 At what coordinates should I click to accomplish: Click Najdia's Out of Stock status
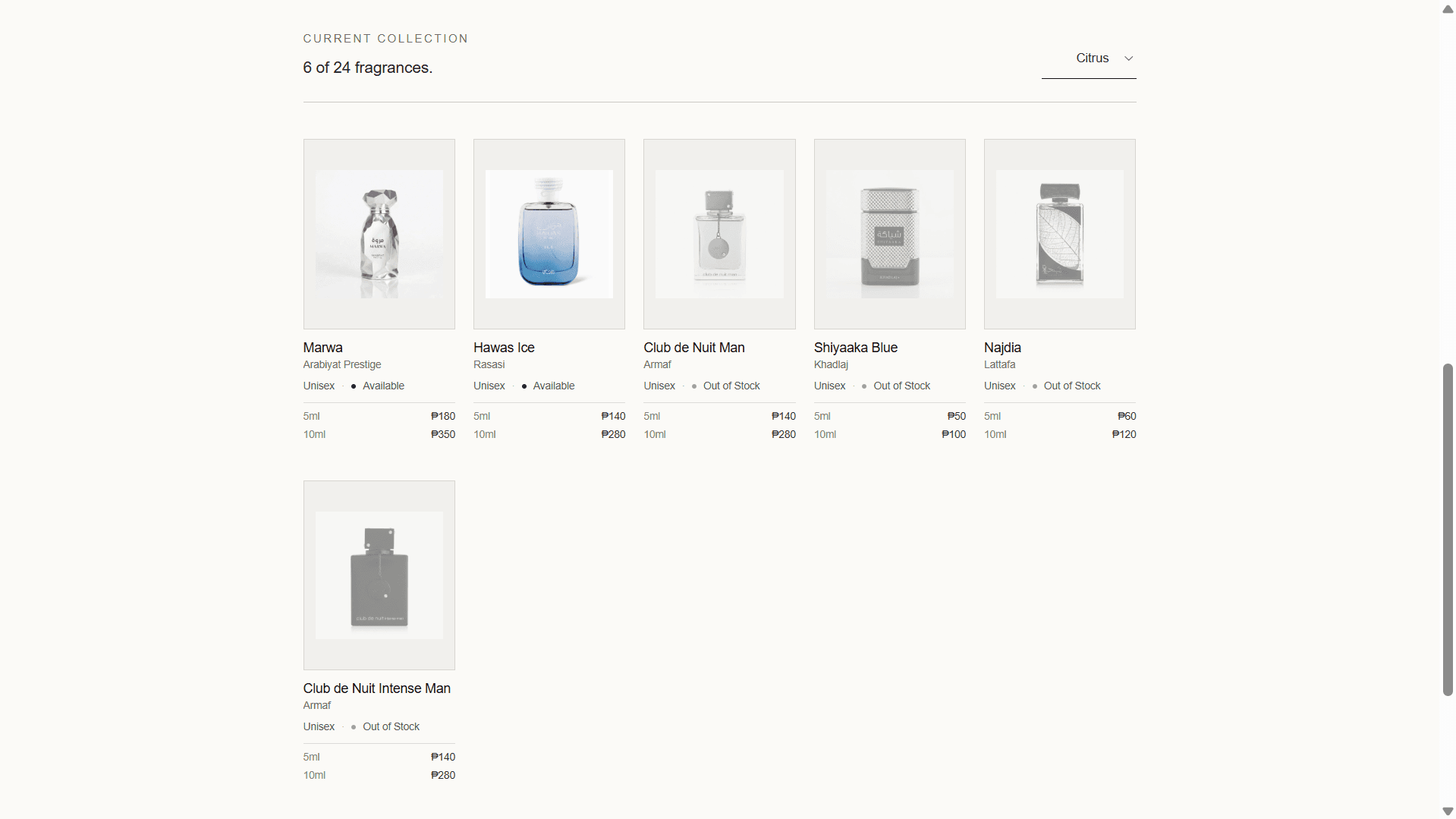click(1072, 386)
